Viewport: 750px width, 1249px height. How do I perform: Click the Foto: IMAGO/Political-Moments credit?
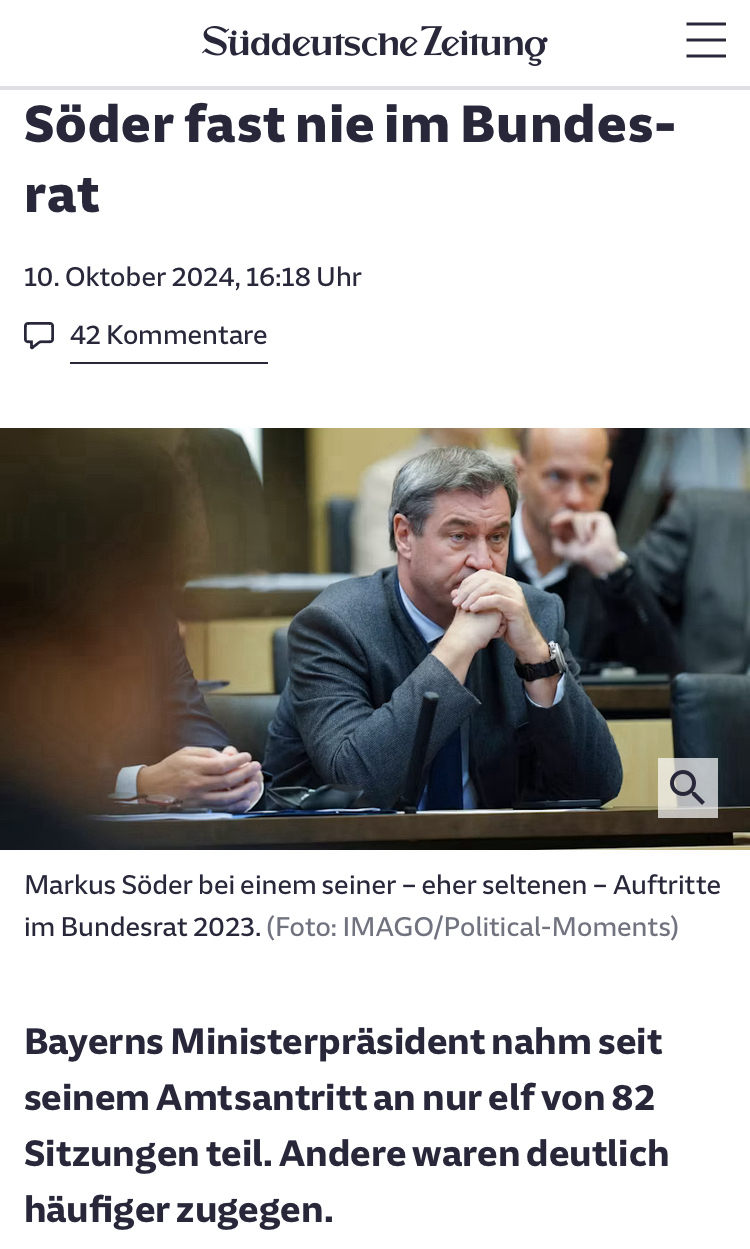click(x=473, y=927)
